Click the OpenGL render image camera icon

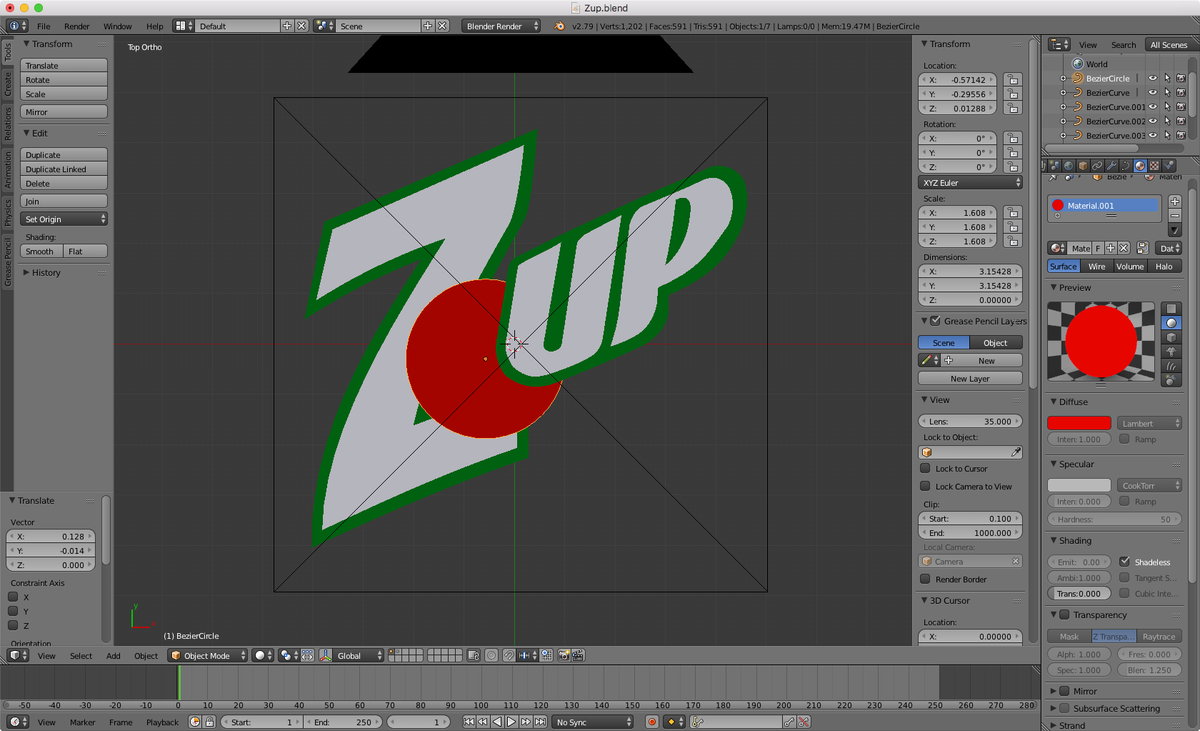click(564, 656)
